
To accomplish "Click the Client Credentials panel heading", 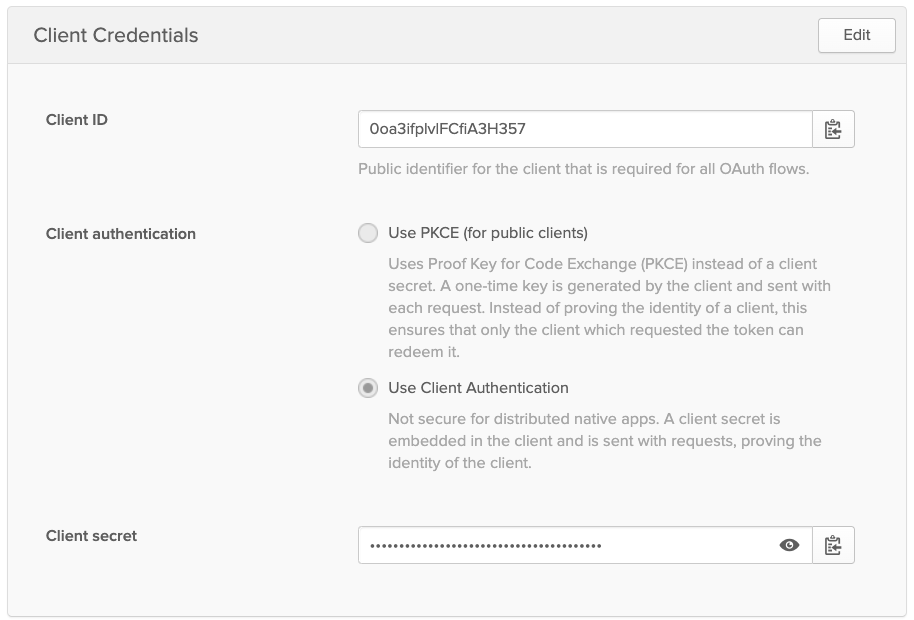I will pos(116,35).
